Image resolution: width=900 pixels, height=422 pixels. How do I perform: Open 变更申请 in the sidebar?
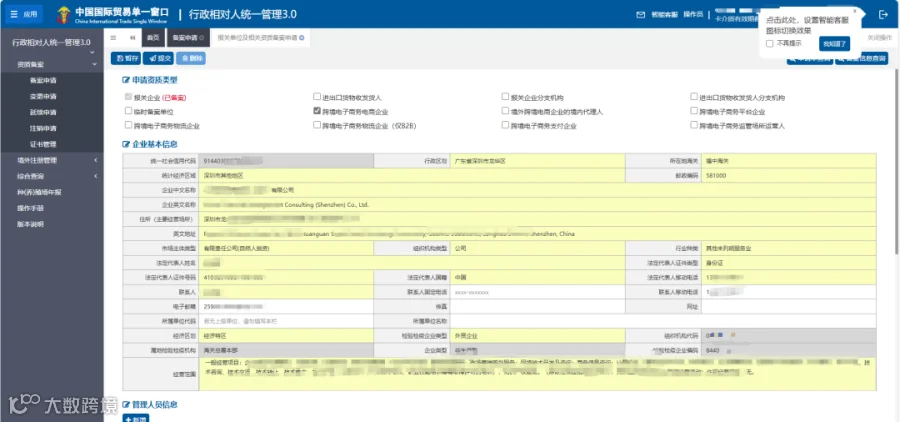point(43,96)
